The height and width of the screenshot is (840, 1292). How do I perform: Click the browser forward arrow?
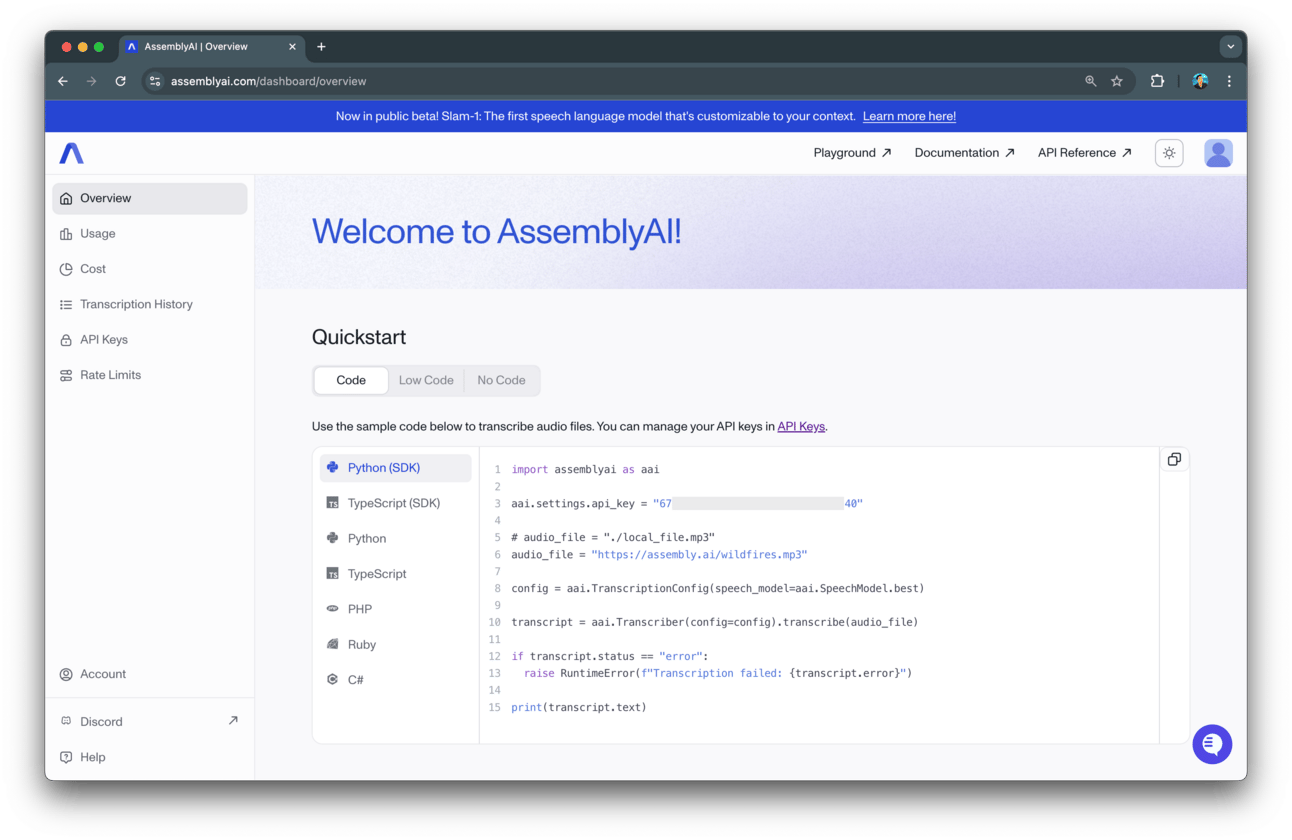pos(91,81)
